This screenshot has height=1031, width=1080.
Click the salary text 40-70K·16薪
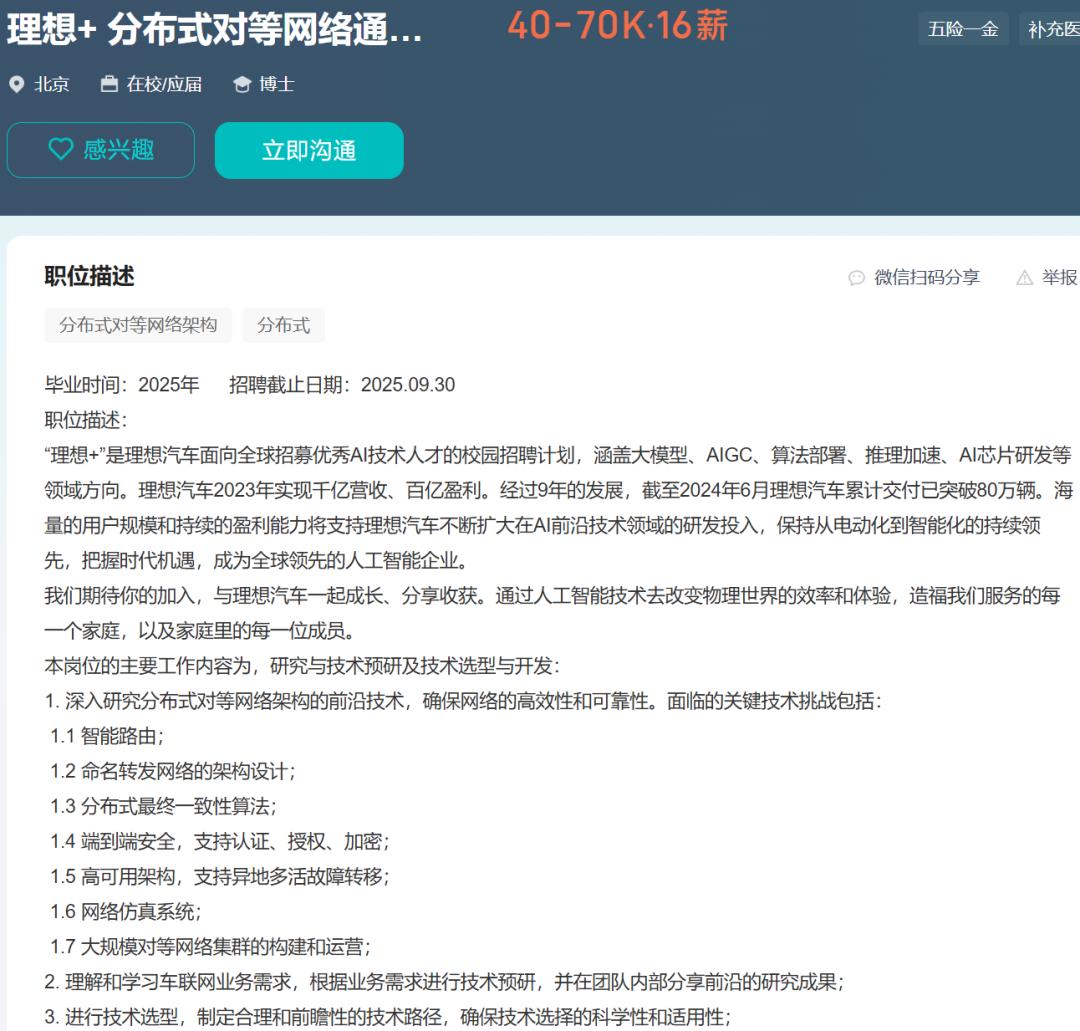617,26
